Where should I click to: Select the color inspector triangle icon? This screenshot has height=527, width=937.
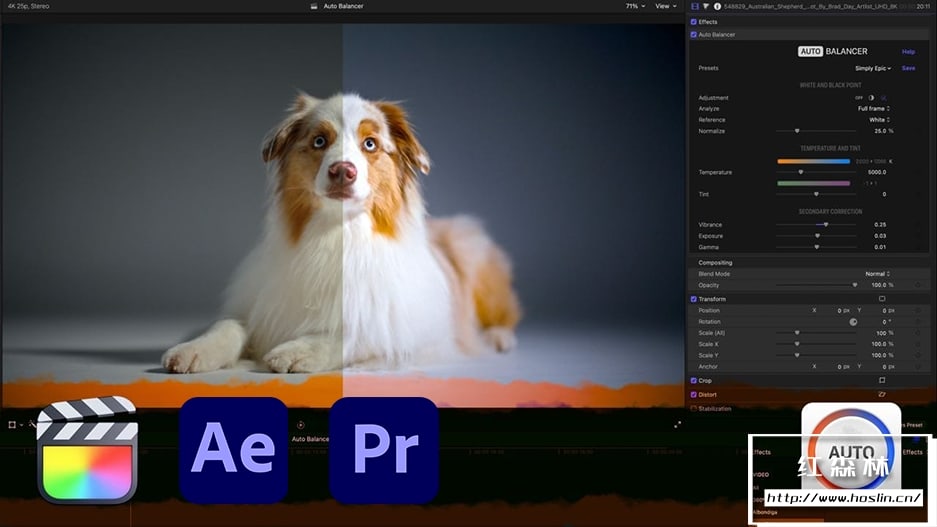click(707, 6)
